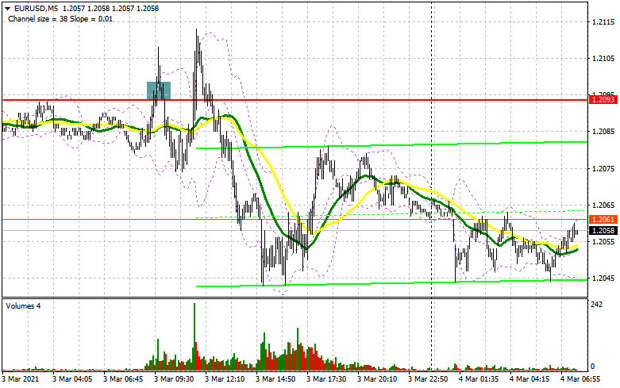Click the 3 Mar 17:30 time label
Image resolution: width=620 pixels, height=388 pixels.
(326, 379)
